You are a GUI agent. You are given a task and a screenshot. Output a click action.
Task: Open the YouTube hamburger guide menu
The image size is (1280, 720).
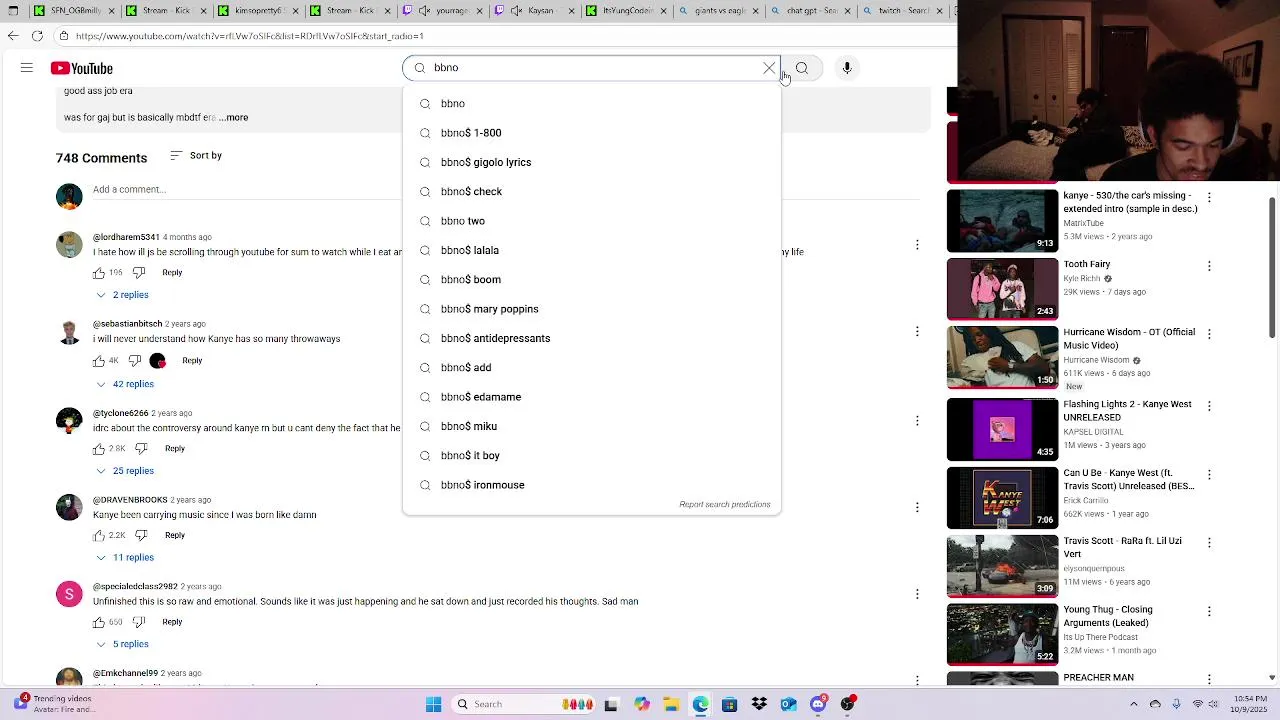(x=27, y=68)
